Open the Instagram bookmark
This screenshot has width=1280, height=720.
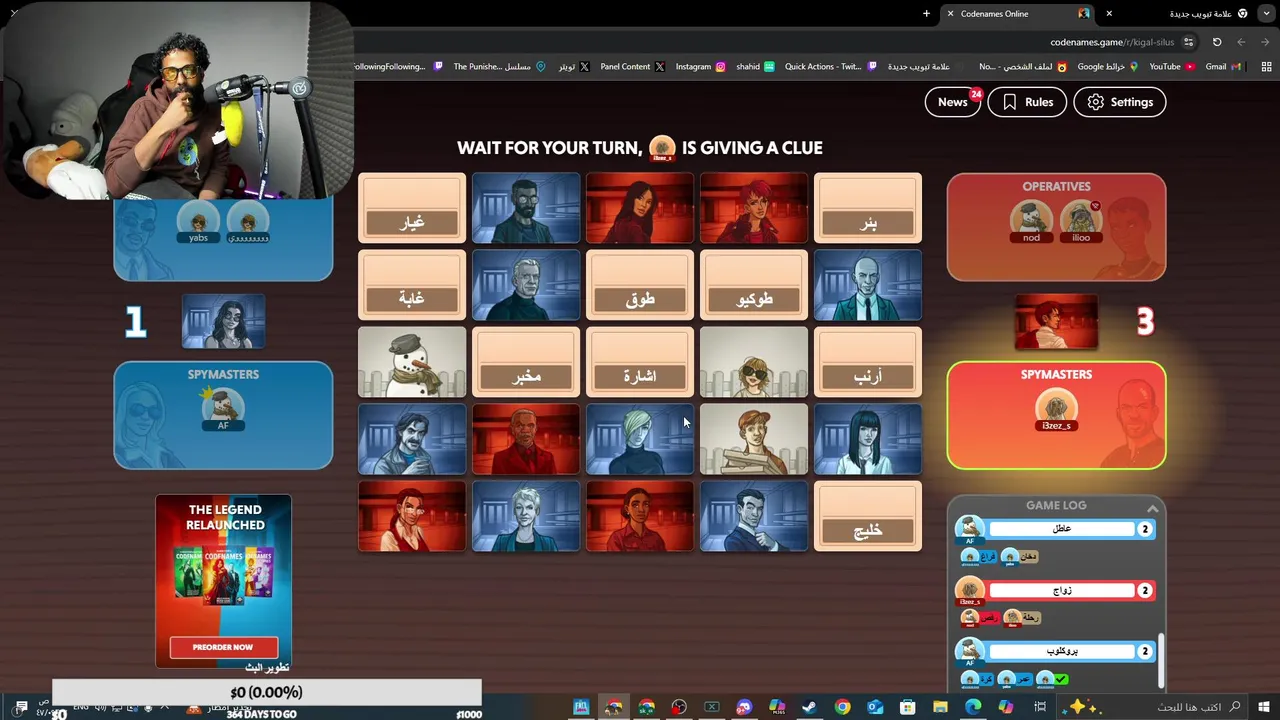pos(700,67)
